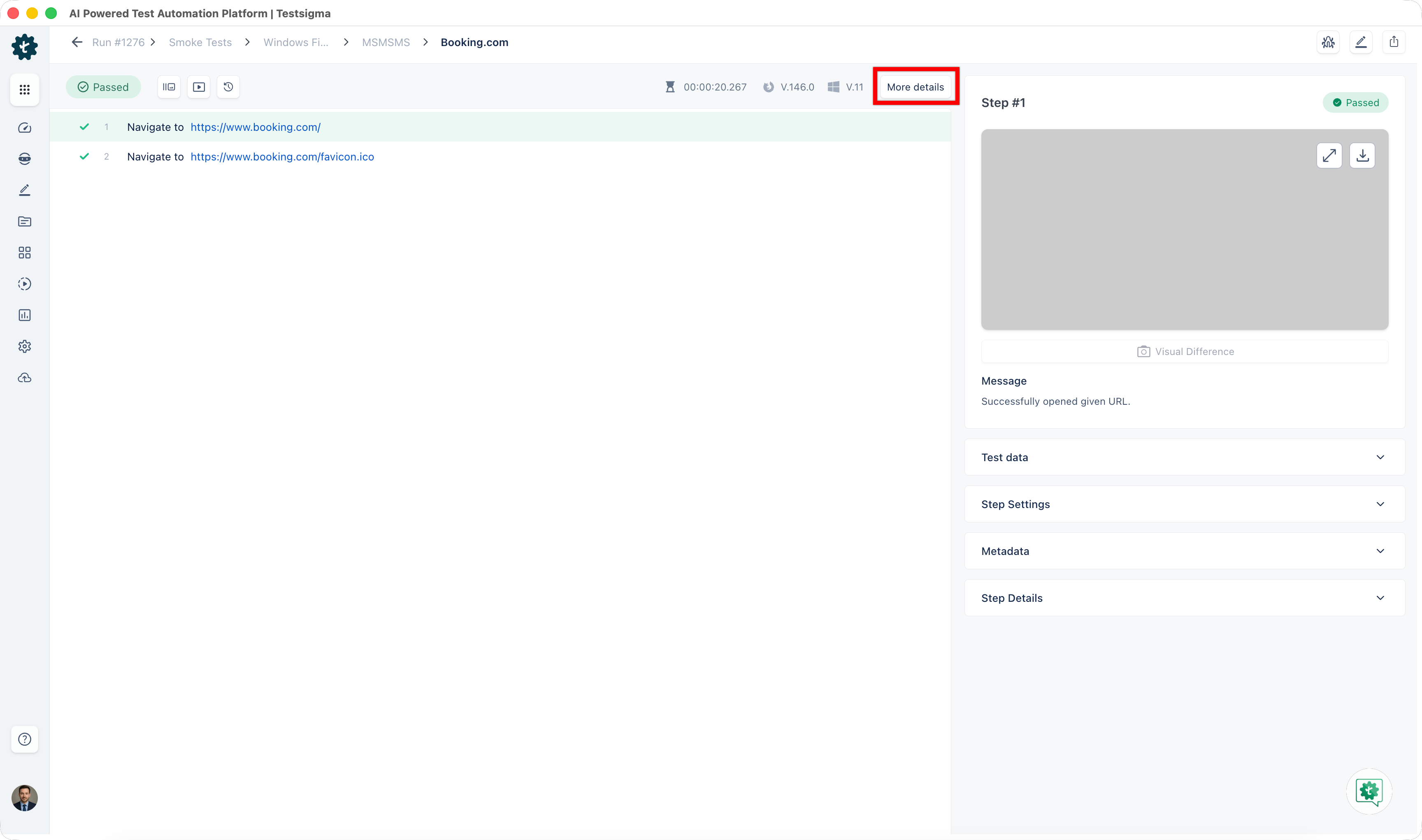Go to Windows Fi... breadcrumb

tap(296, 42)
